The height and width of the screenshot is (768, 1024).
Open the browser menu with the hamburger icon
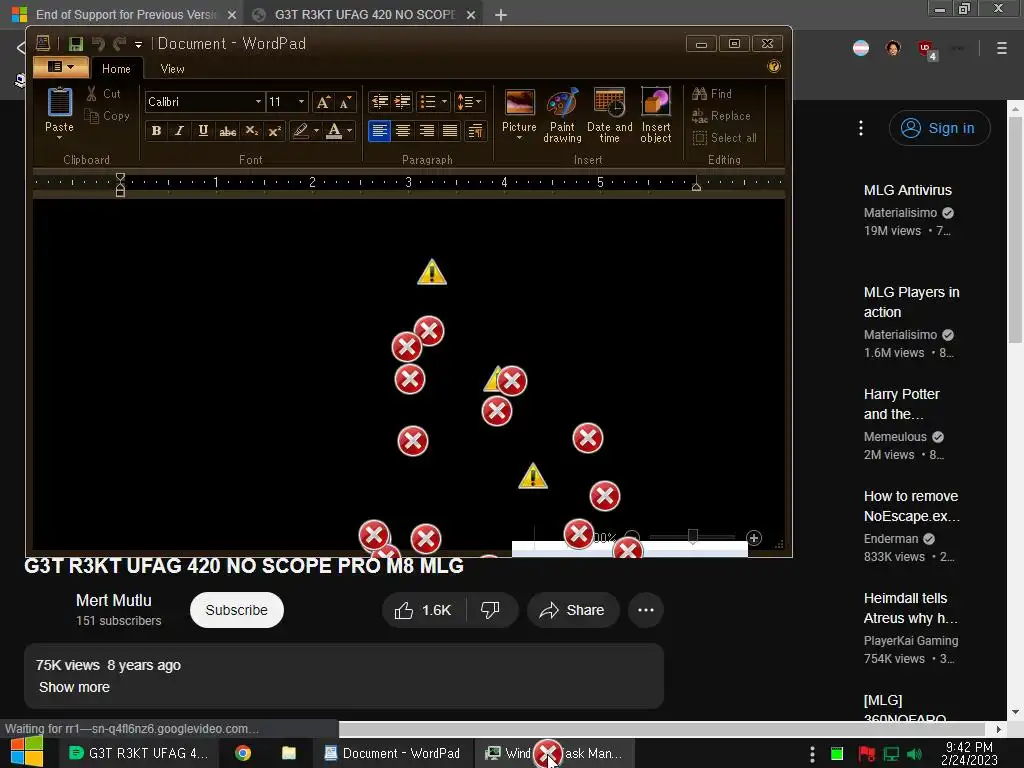point(1001,48)
